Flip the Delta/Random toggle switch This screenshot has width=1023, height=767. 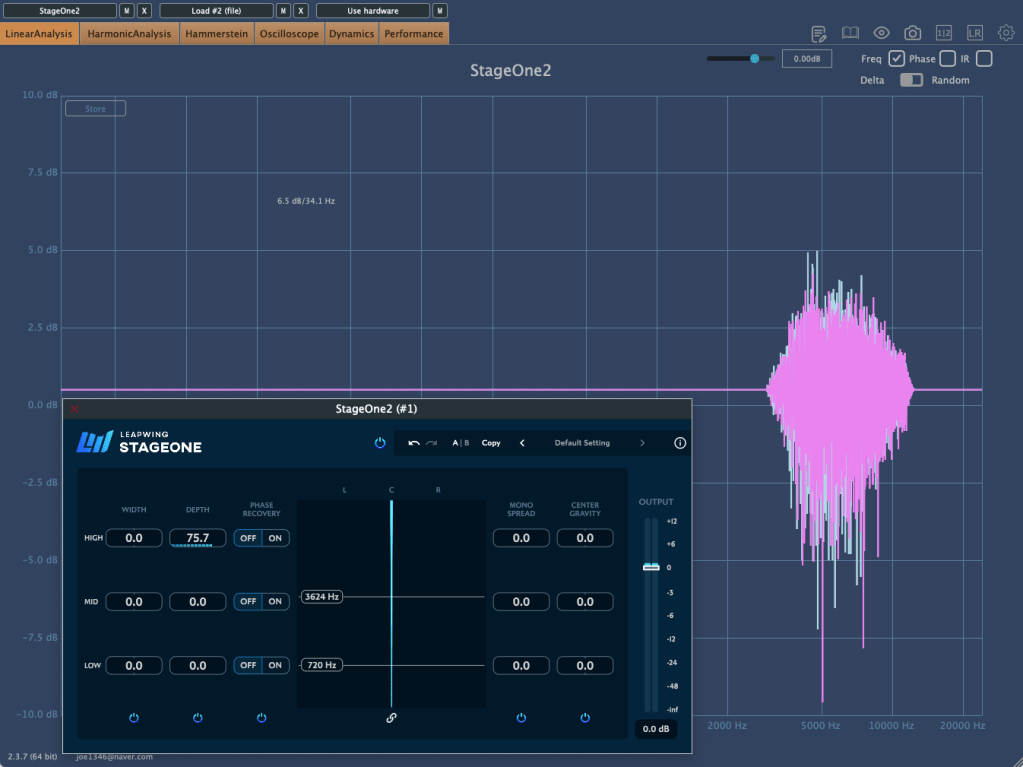coord(911,80)
